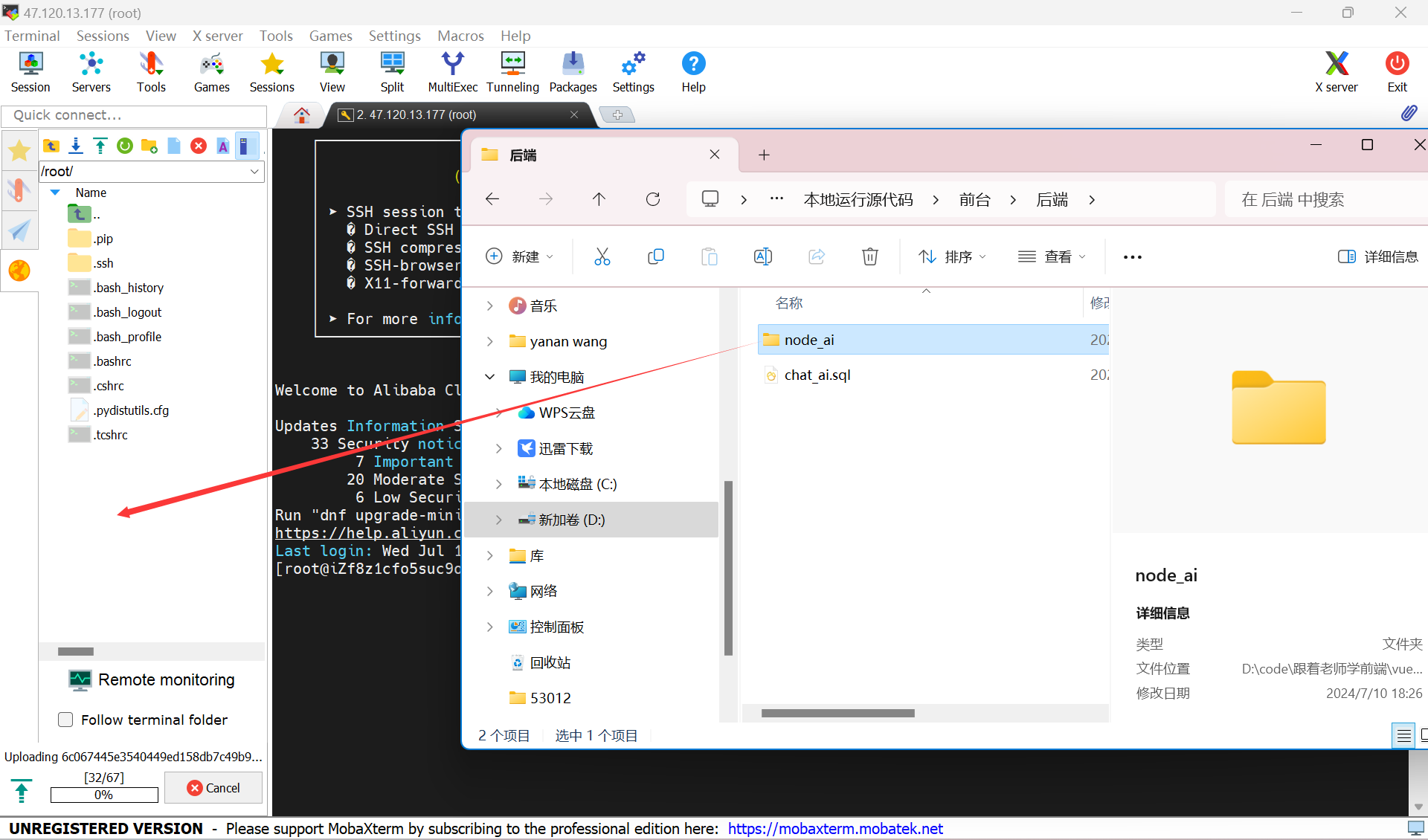
Task: Refresh the SFTP folder with the green icon
Action: pos(125,146)
